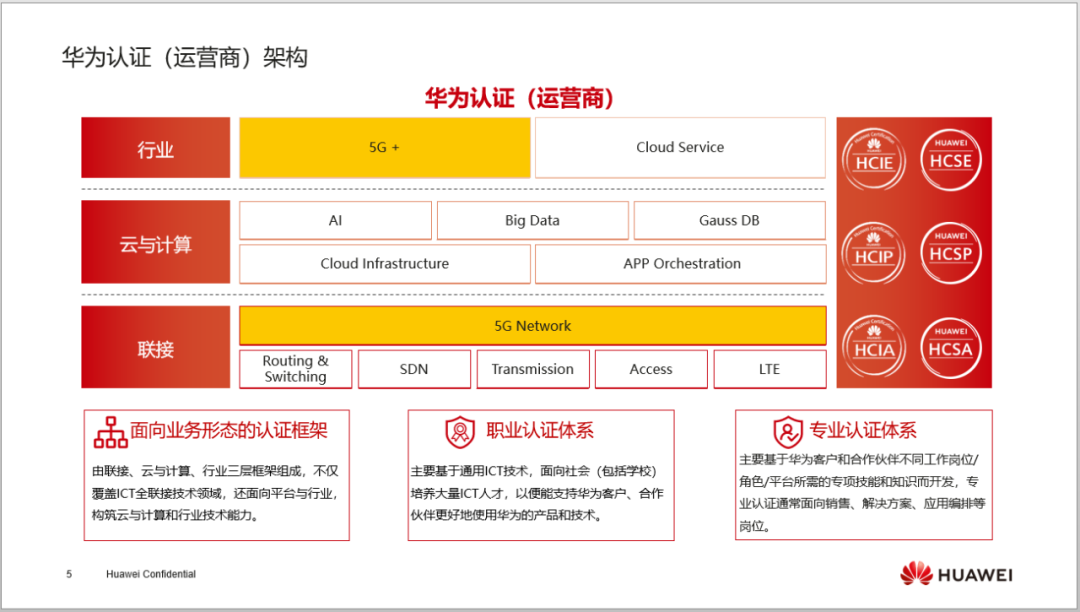Click the HCIP certification badge
The width and height of the screenshot is (1080, 612).
coord(874,253)
